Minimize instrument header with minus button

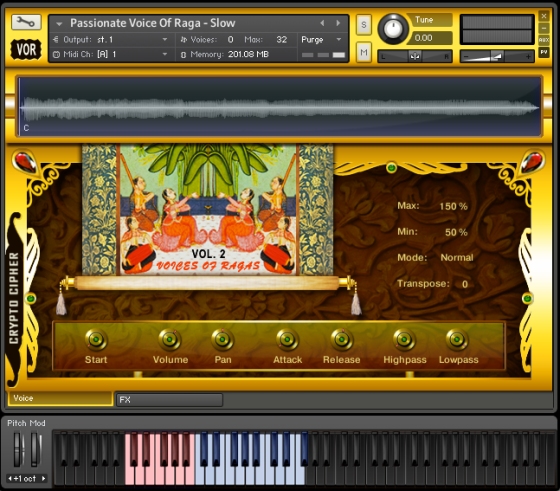tap(544, 28)
